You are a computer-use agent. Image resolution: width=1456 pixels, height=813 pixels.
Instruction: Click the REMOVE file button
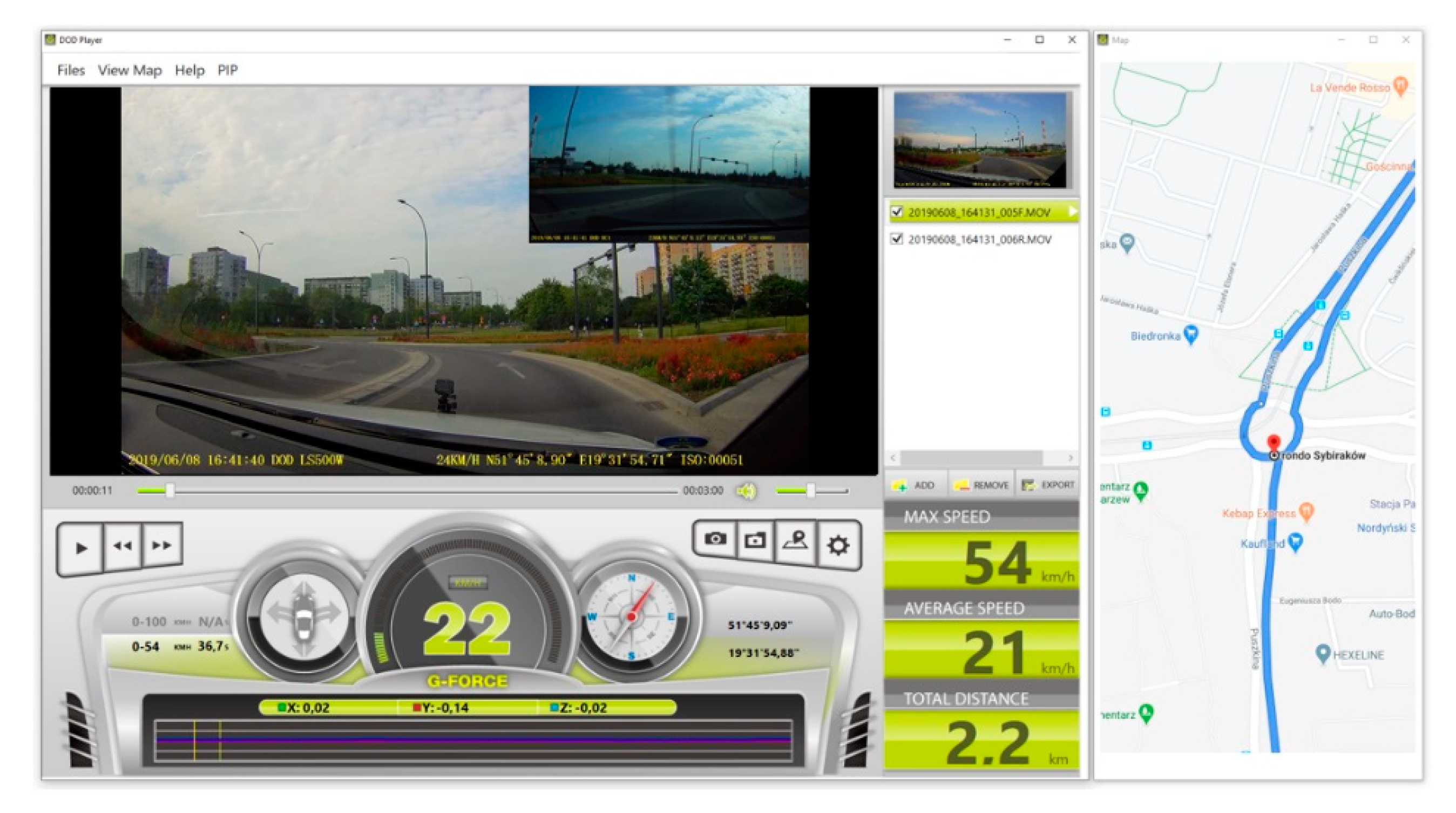tap(981, 485)
